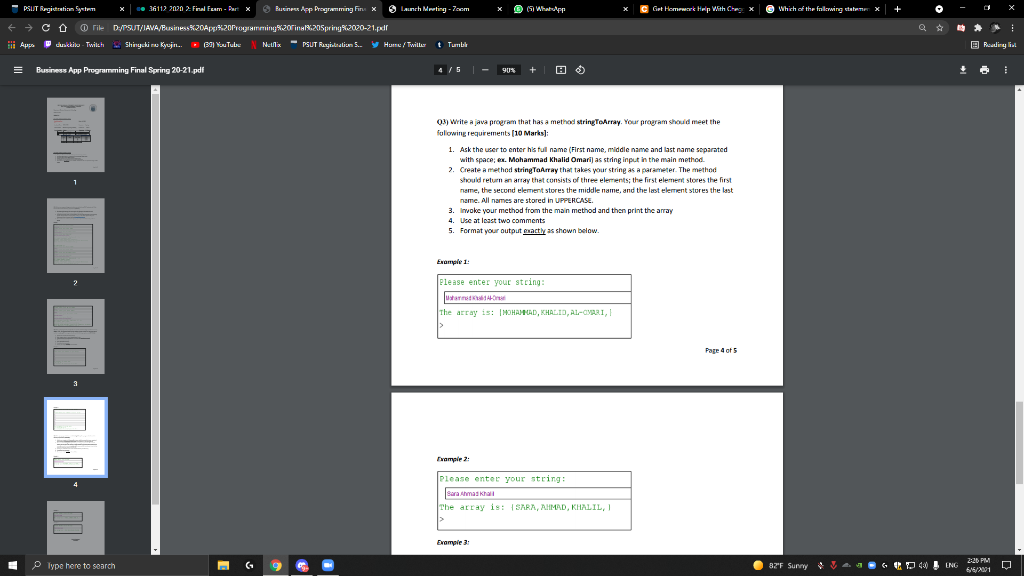This screenshot has height=576, width=1024.
Task: Open the PDF viewer's more actions menu
Action: (x=1004, y=70)
